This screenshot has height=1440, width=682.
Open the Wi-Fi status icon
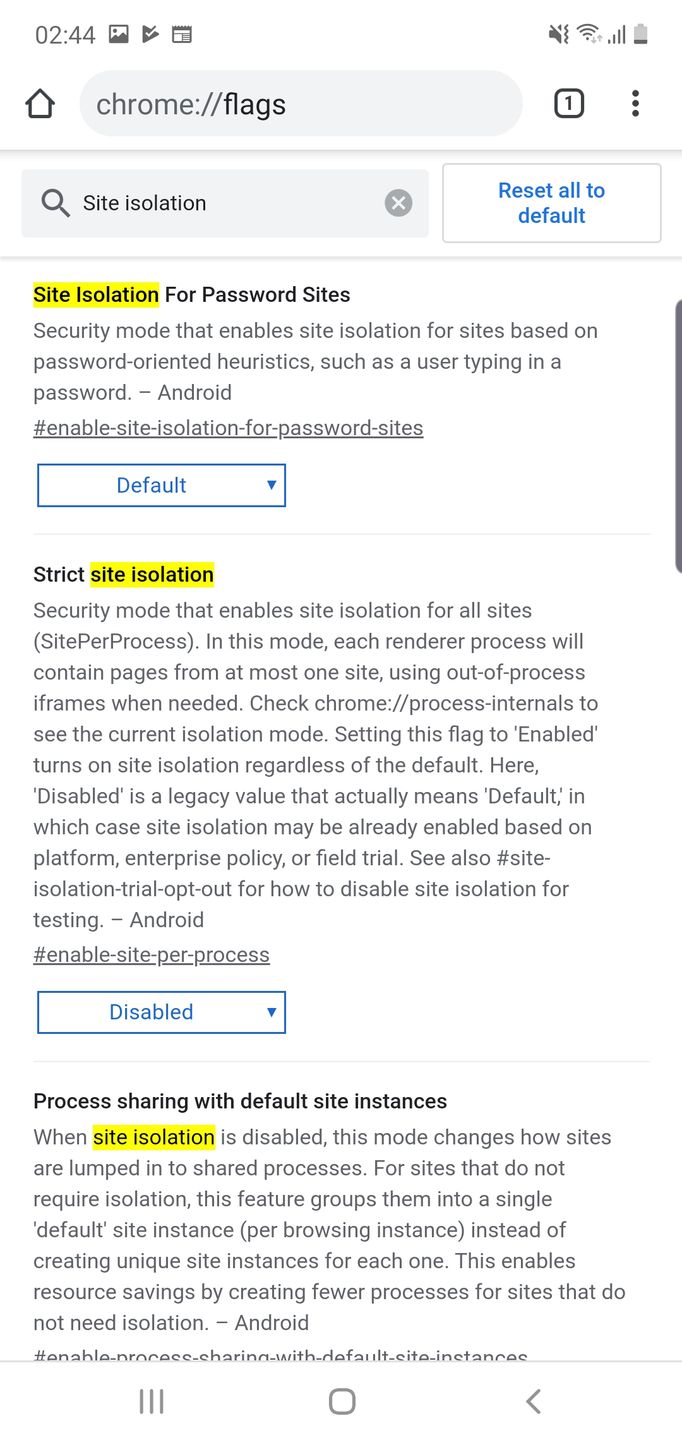(x=588, y=35)
